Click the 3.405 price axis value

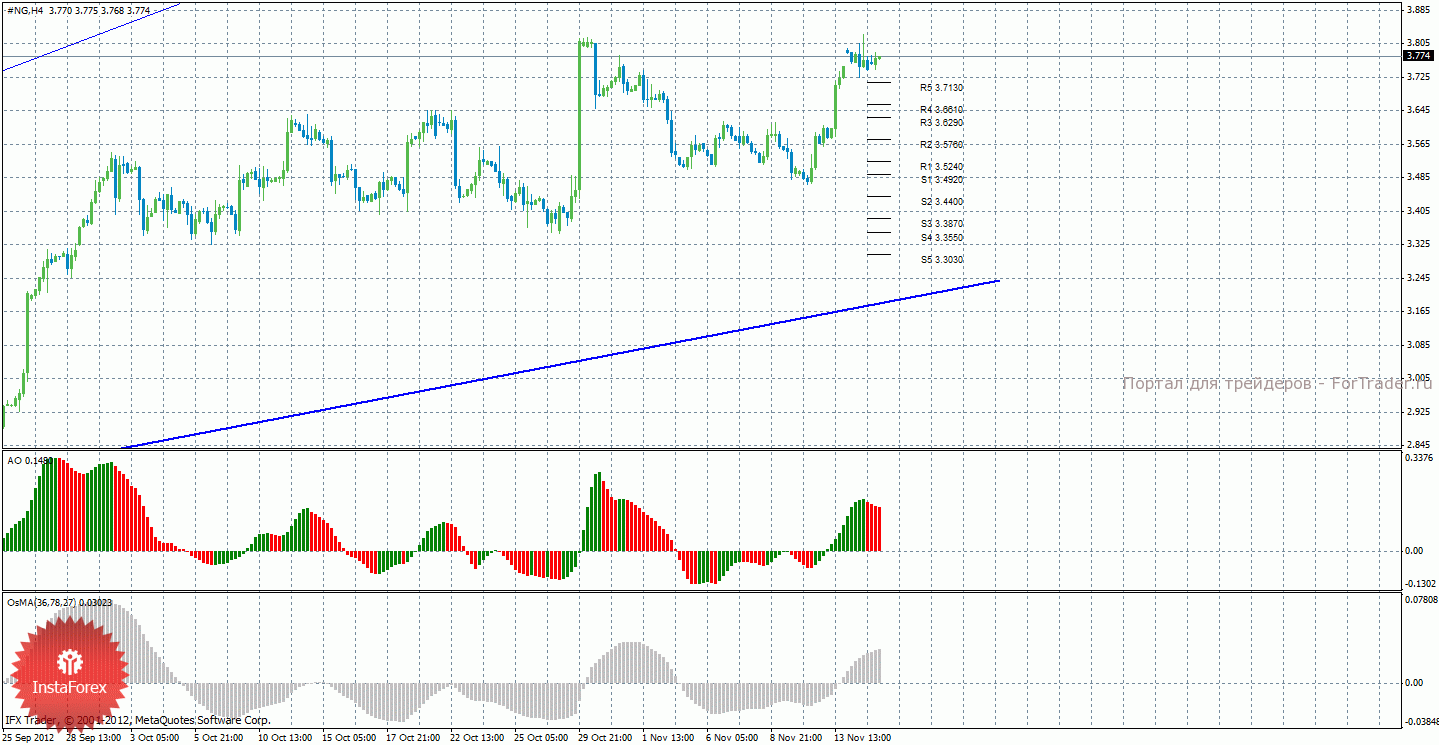click(1417, 211)
